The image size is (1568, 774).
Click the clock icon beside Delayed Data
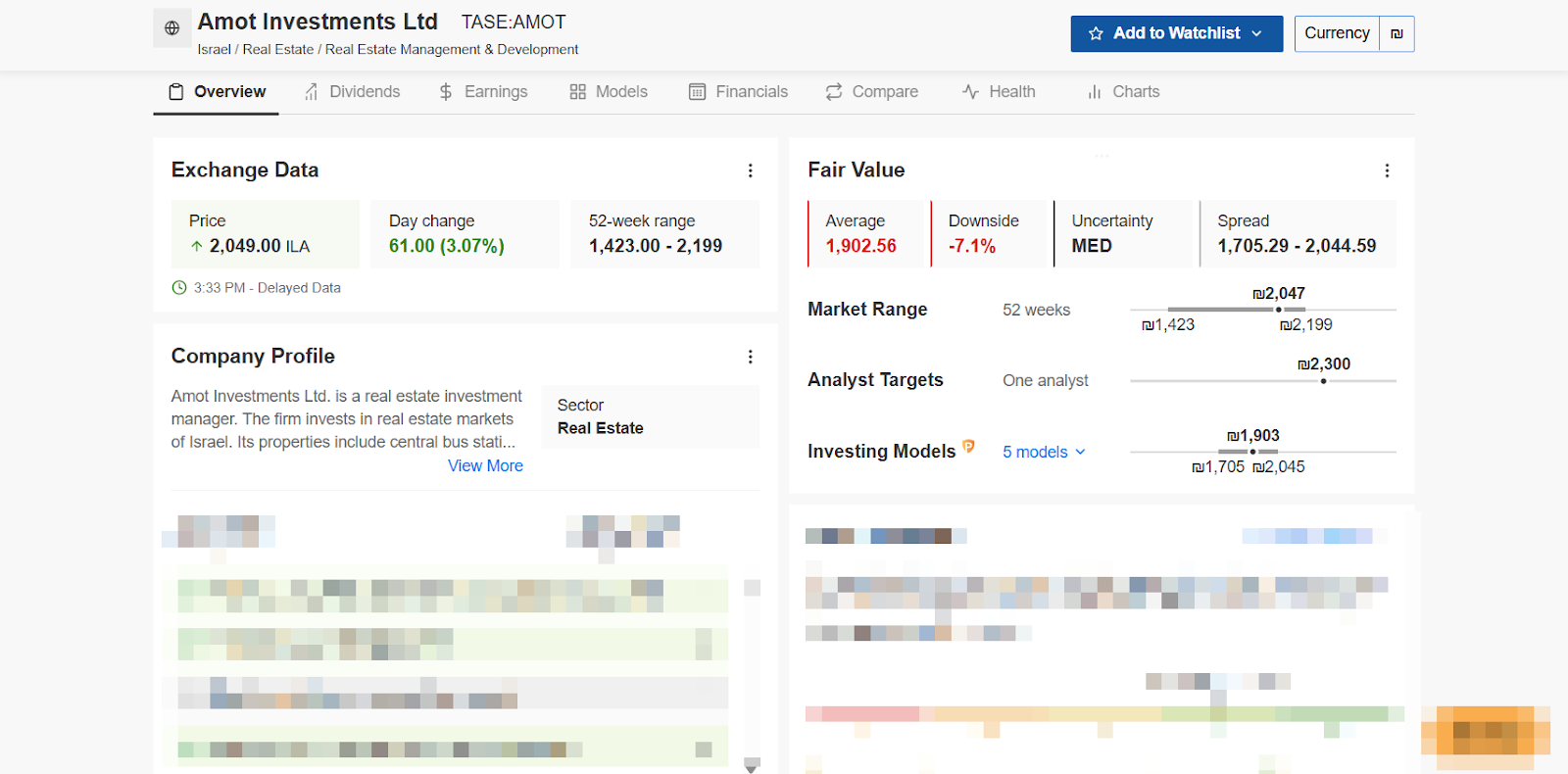point(179,288)
